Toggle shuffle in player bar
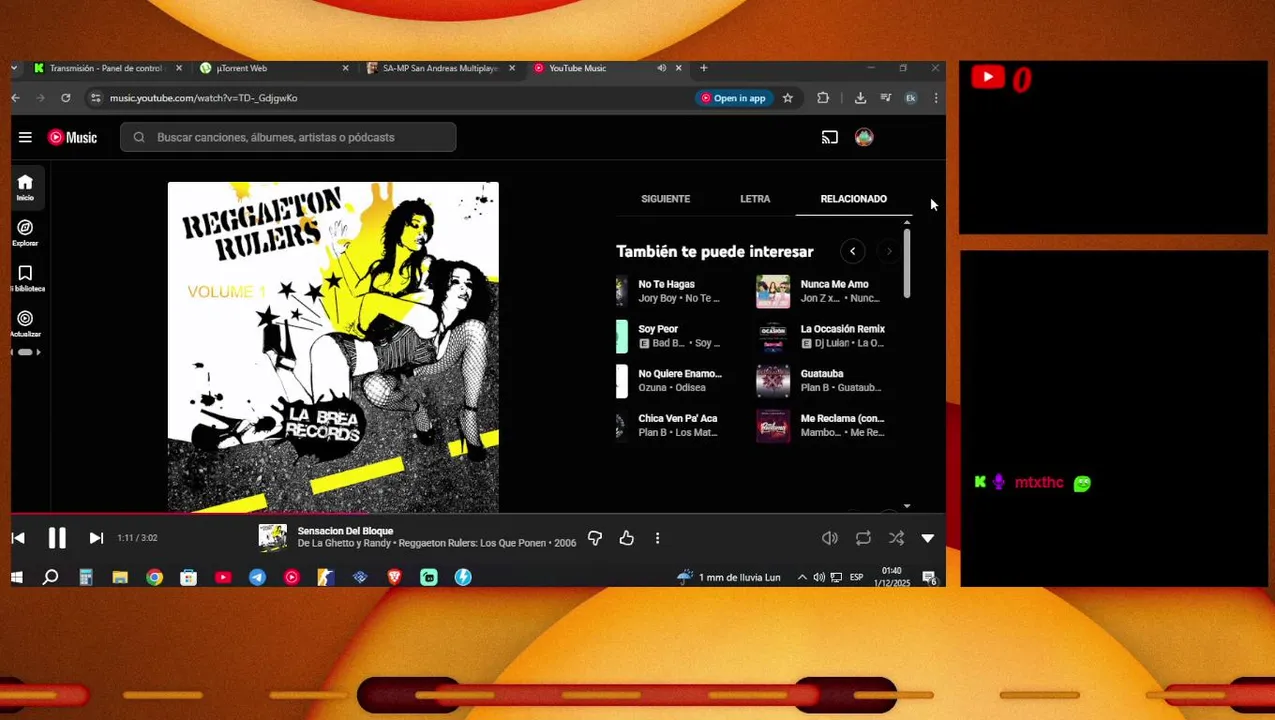This screenshot has width=1275, height=720. tap(896, 538)
